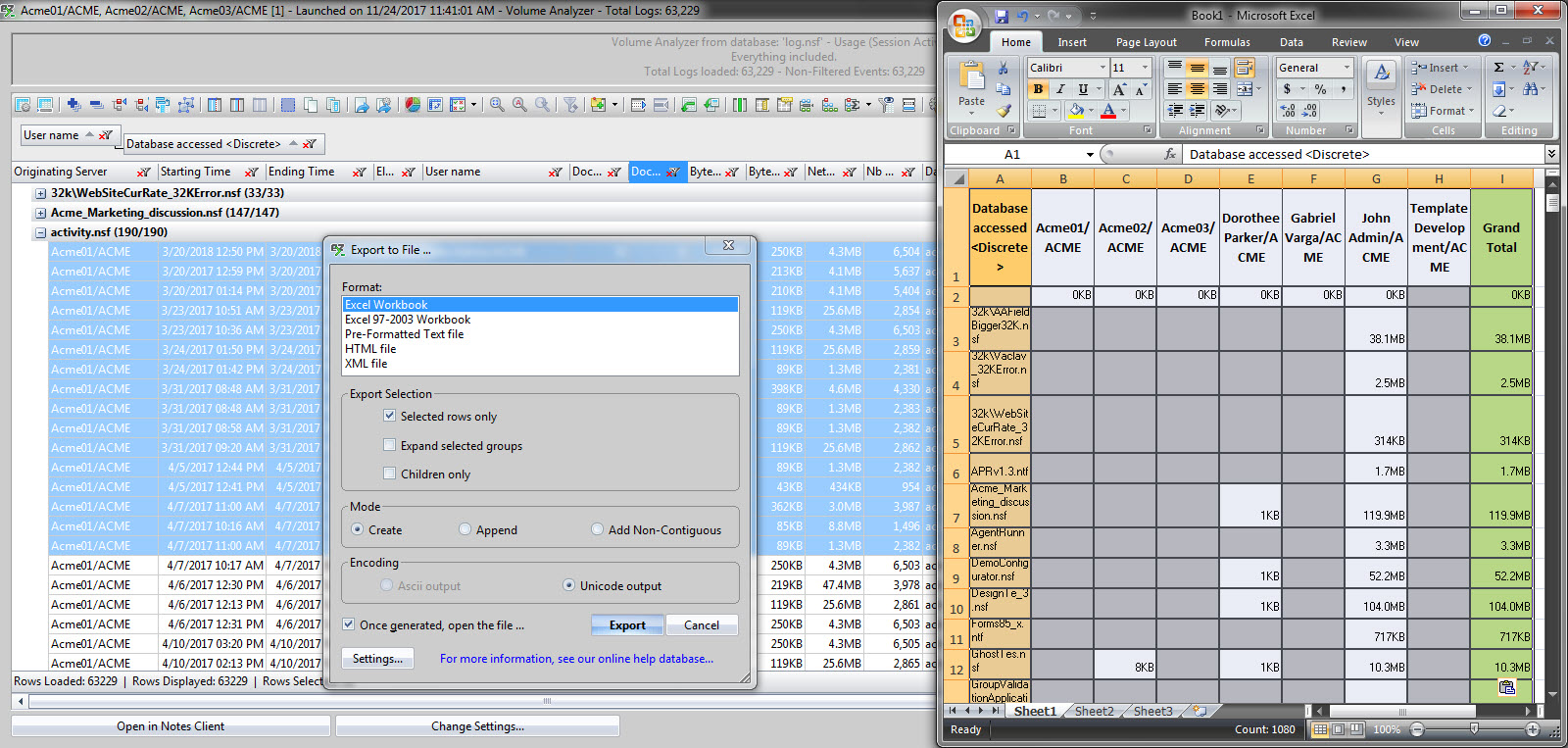Expand the Excel formula bar
This screenshot has height=748, width=1568.
[x=1551, y=154]
